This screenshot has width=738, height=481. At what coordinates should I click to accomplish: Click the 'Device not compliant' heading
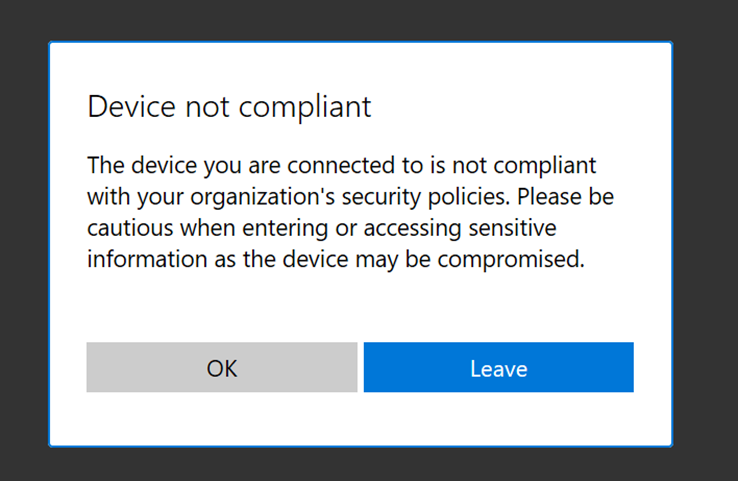coord(229,107)
